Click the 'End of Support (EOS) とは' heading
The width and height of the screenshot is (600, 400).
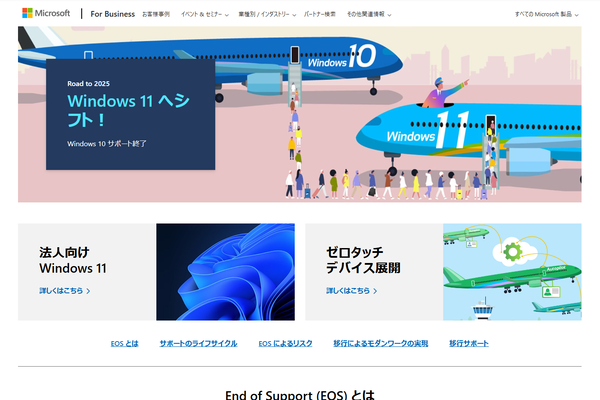click(300, 395)
